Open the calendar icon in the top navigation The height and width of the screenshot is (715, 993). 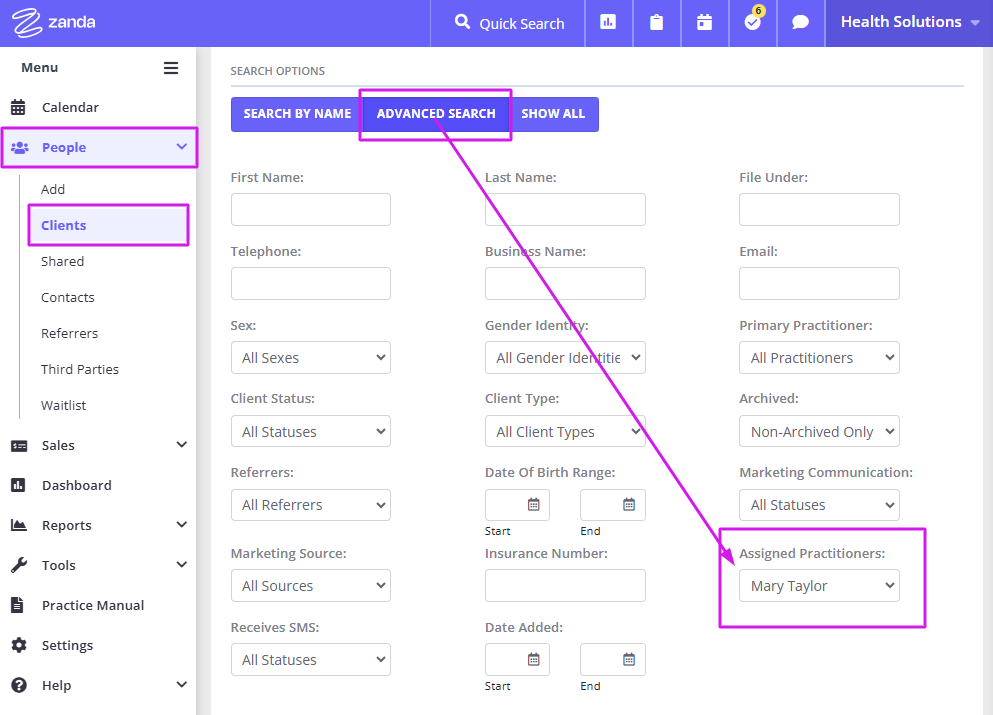tap(704, 21)
